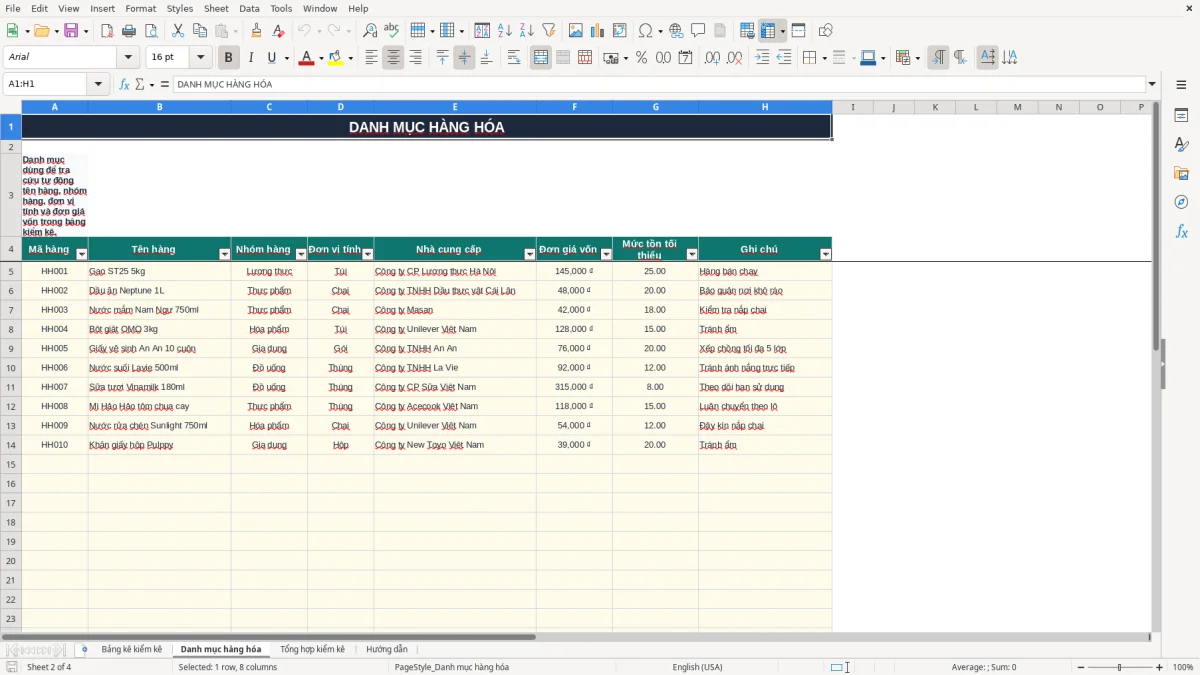Click the zoom slider in status bar

pos(1120,667)
